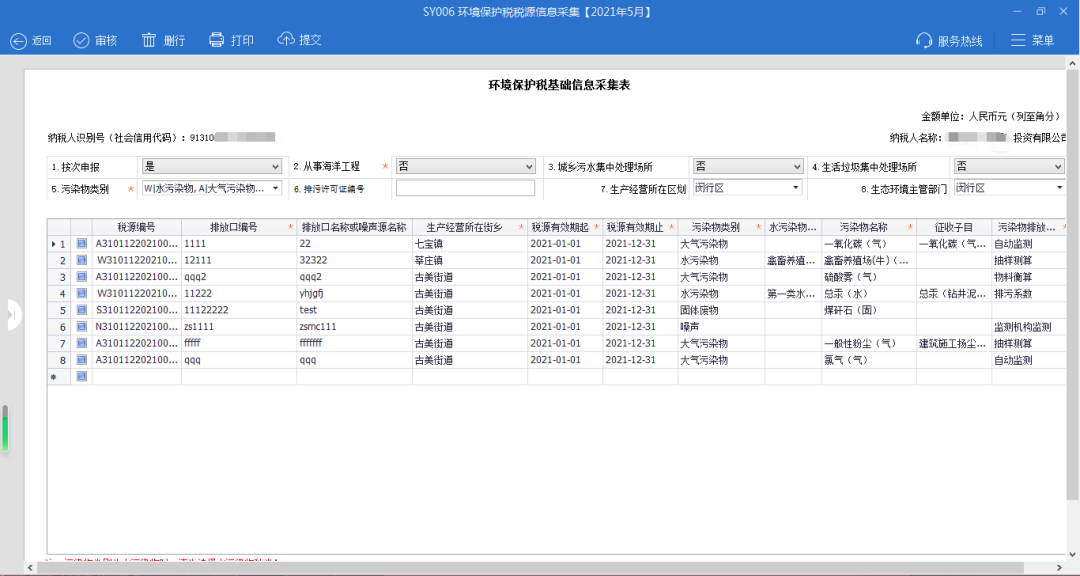Click cell 32322 in row 2
This screenshot has width=1080, height=576.
pyautogui.click(x=354, y=260)
